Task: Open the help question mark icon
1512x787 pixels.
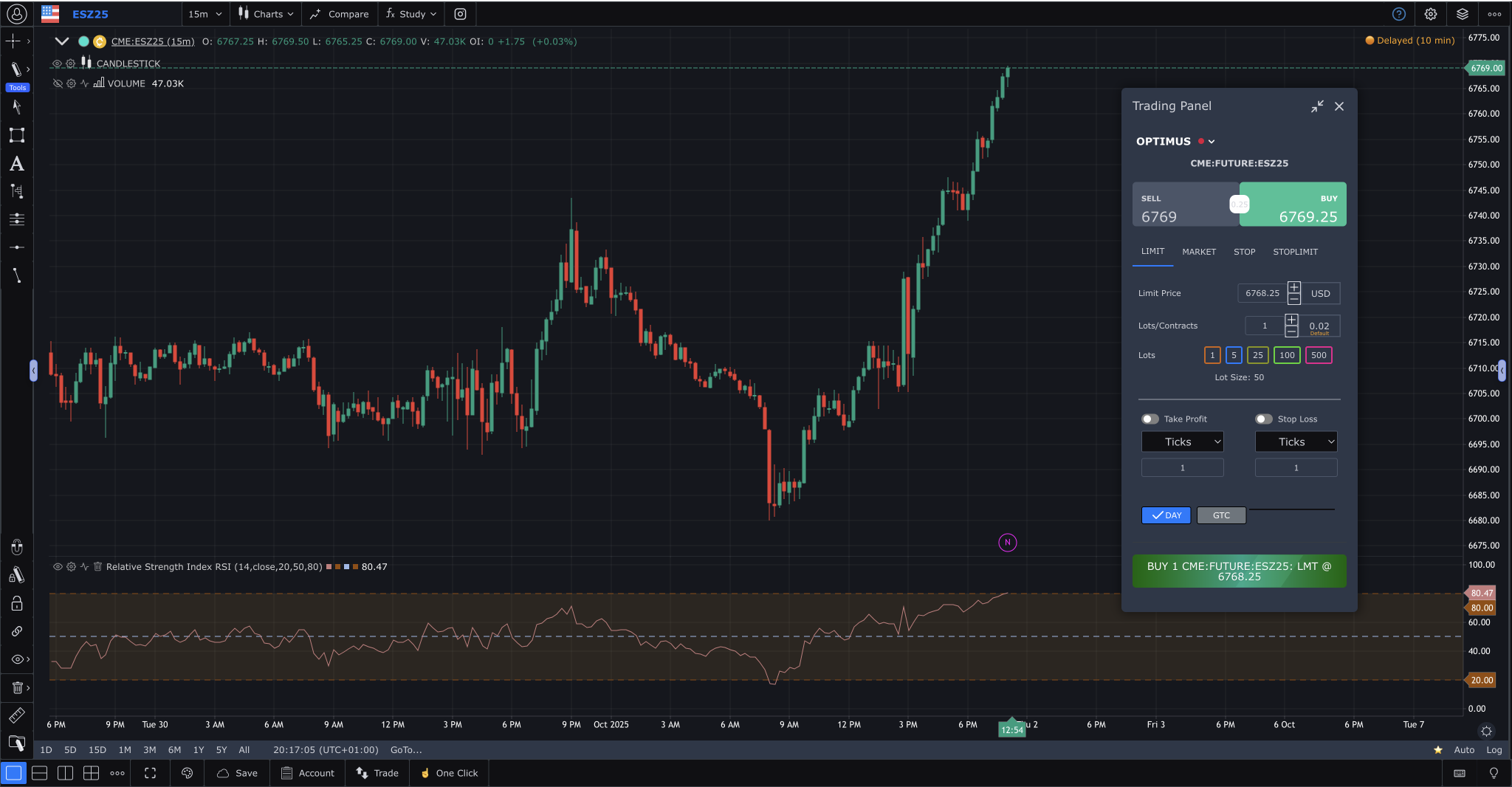Action: 1398,14
